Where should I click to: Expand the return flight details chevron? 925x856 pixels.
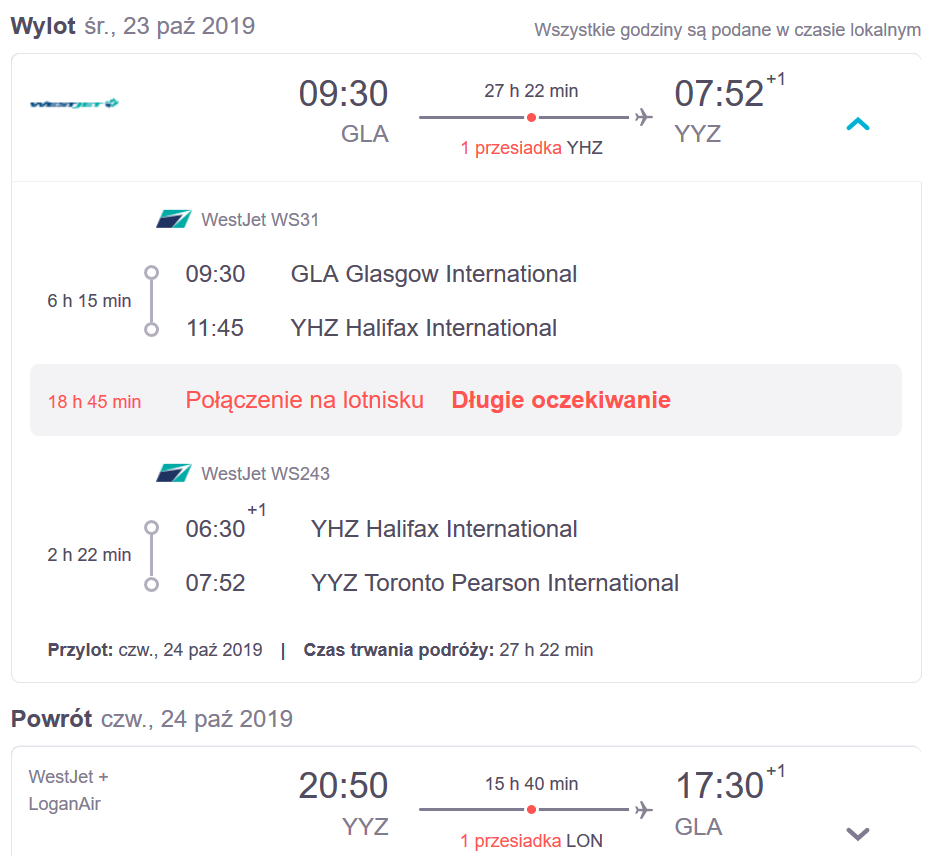[x=858, y=834]
